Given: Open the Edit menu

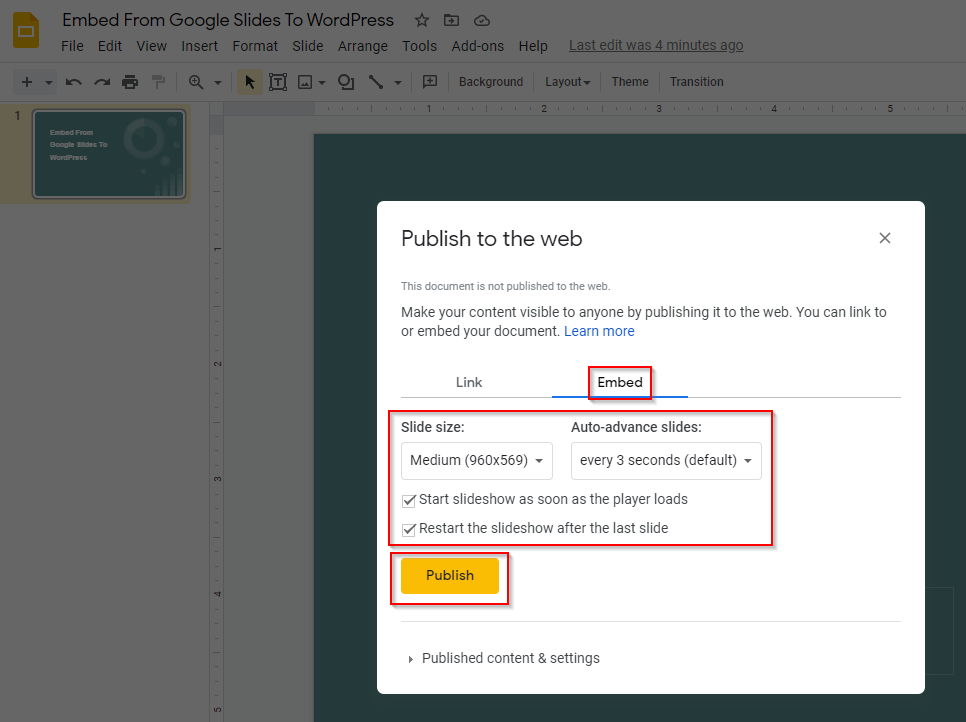Looking at the screenshot, I should [x=110, y=46].
